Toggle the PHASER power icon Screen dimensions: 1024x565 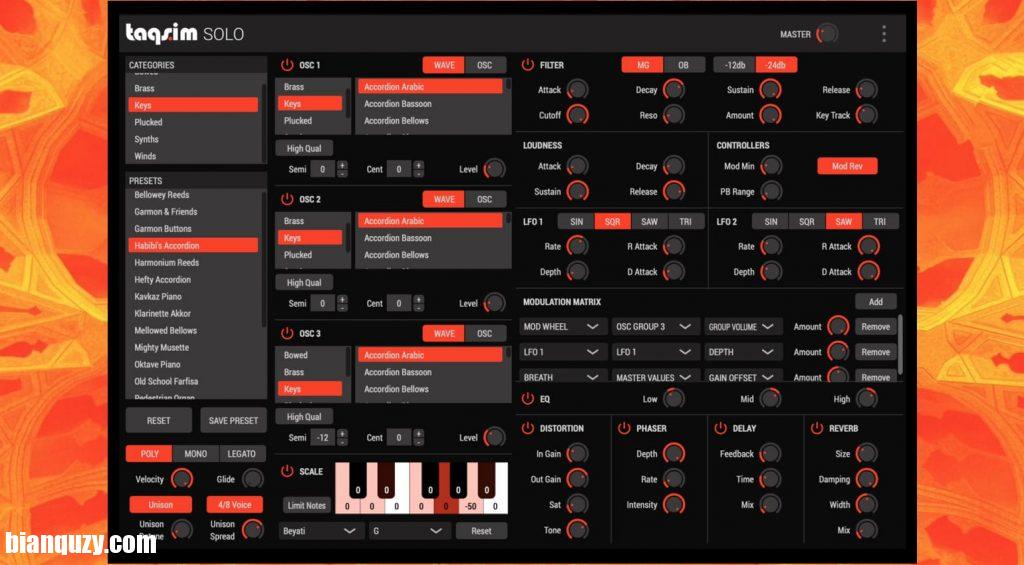pyautogui.click(x=624, y=428)
